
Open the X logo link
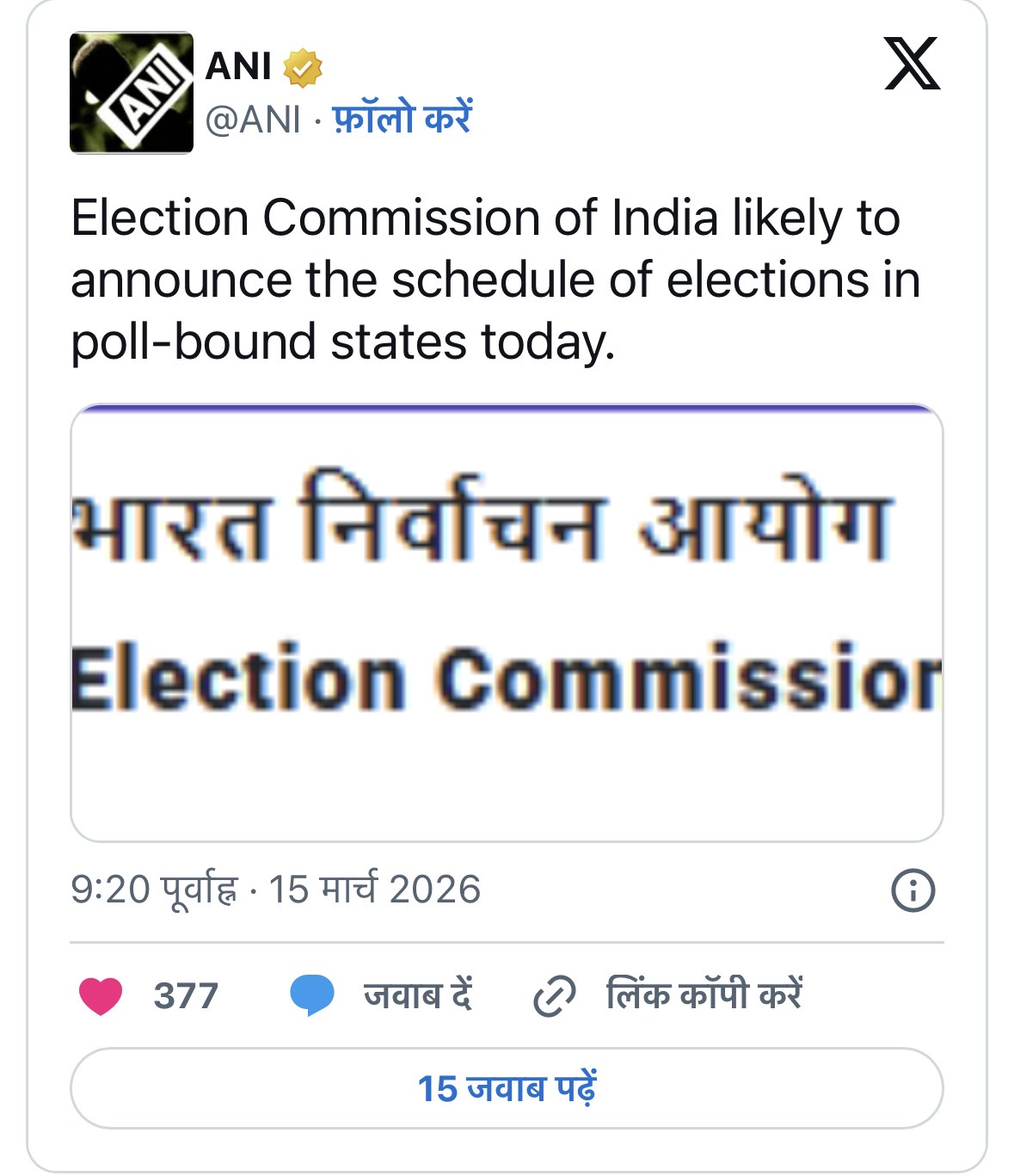click(913, 64)
